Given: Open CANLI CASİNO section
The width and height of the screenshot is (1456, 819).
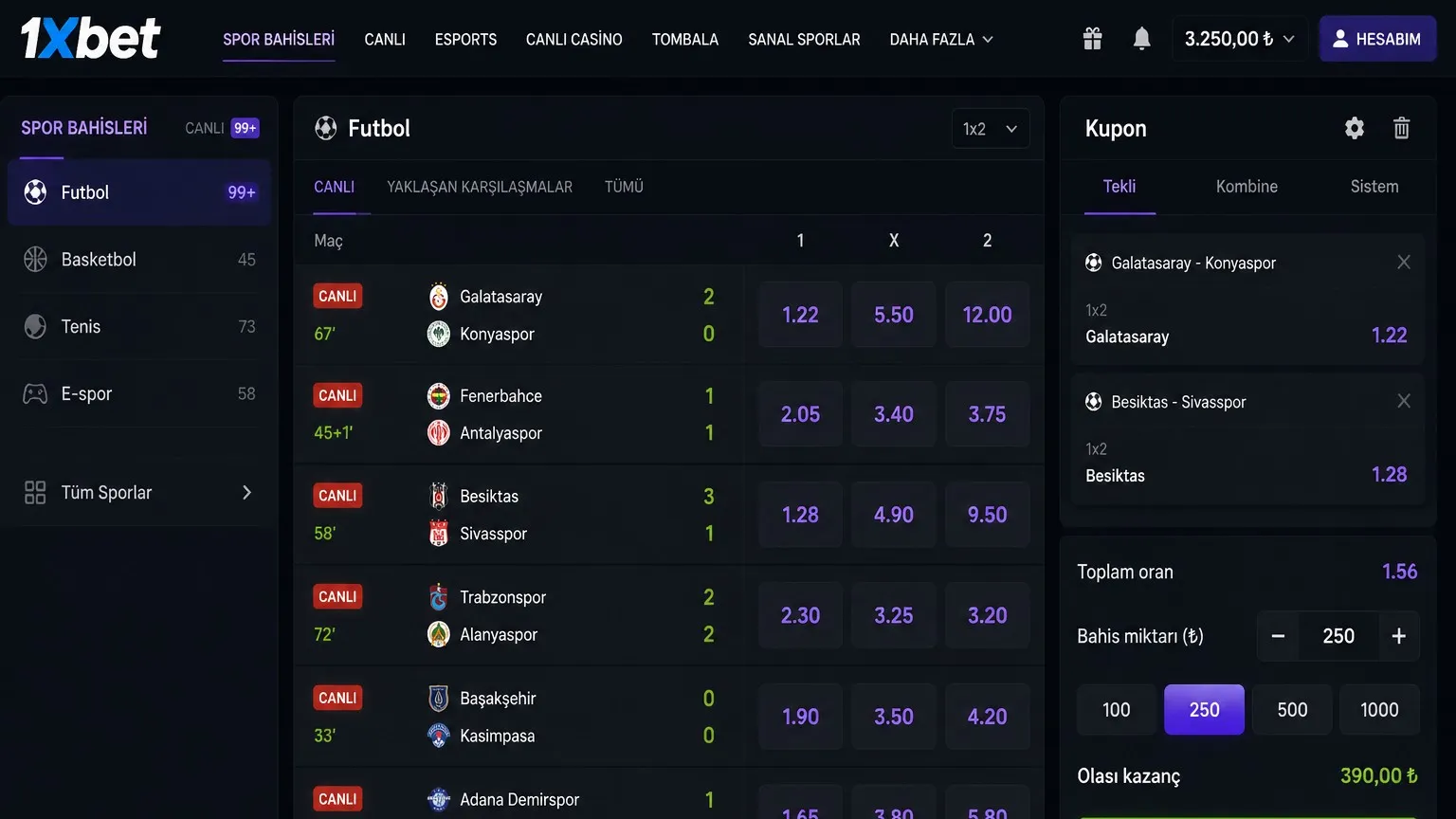Looking at the screenshot, I should 574,39.
